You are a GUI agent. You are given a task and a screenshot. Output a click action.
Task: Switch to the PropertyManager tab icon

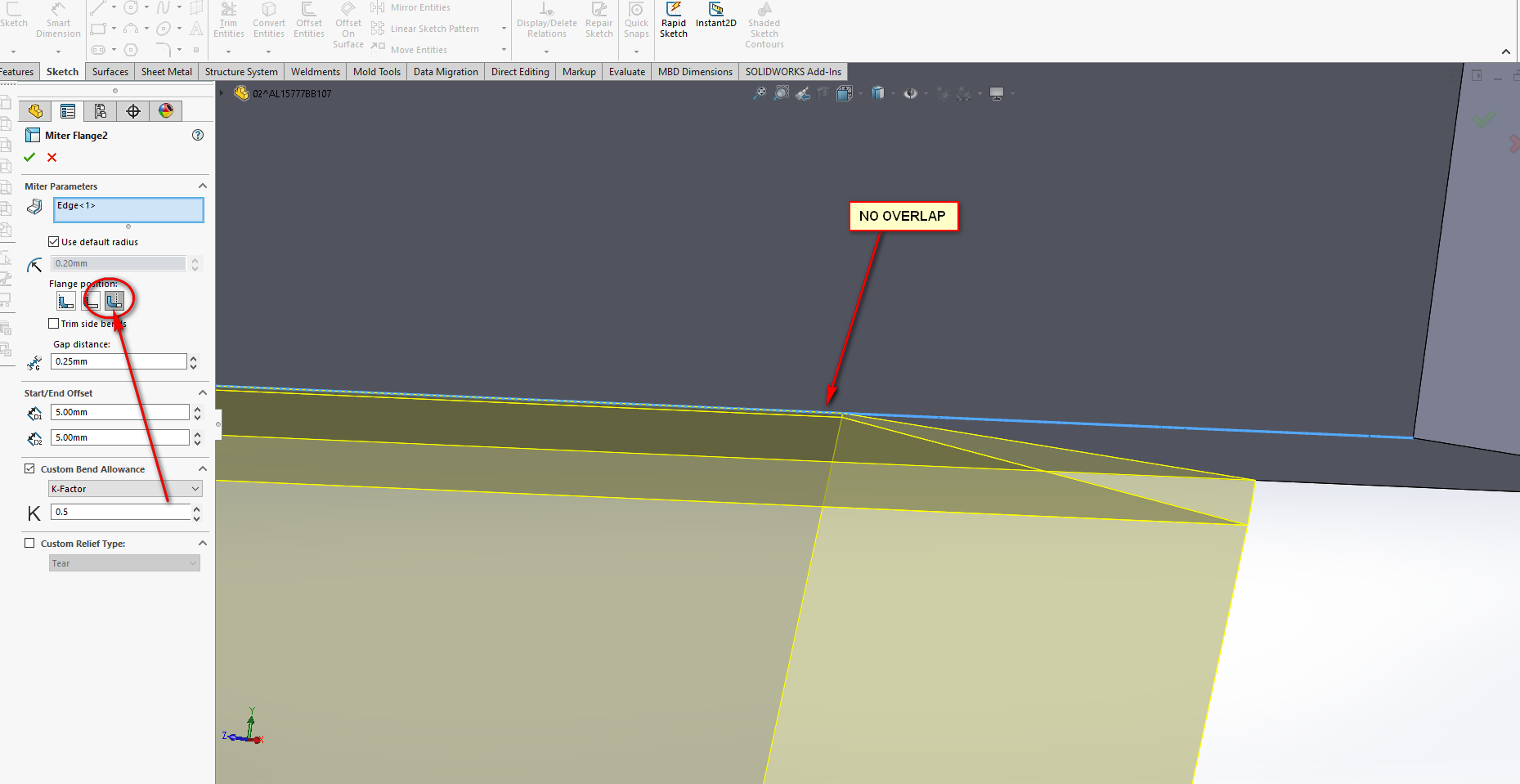68,111
